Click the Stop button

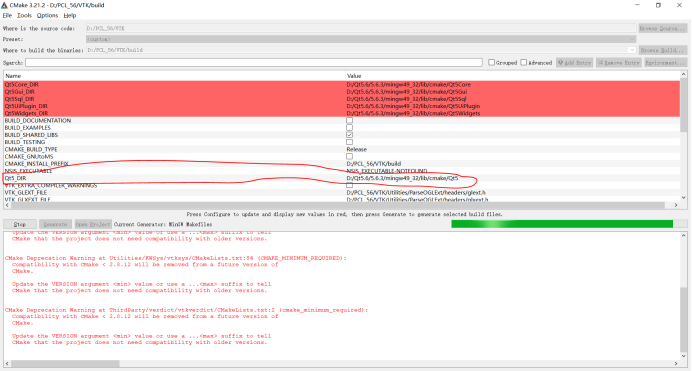20,224
